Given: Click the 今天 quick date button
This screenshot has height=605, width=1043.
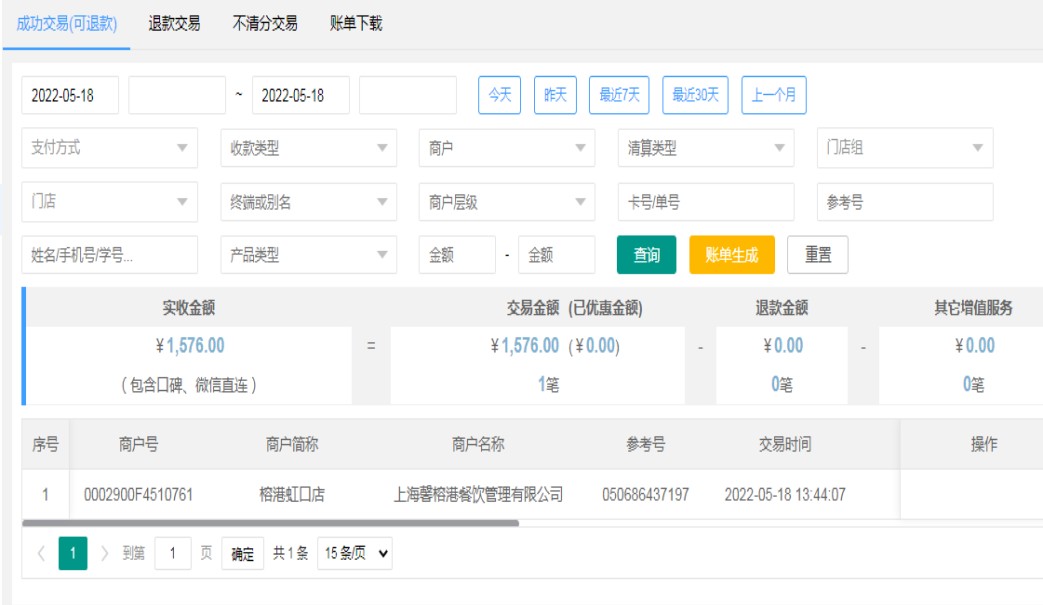Looking at the screenshot, I should [499, 95].
